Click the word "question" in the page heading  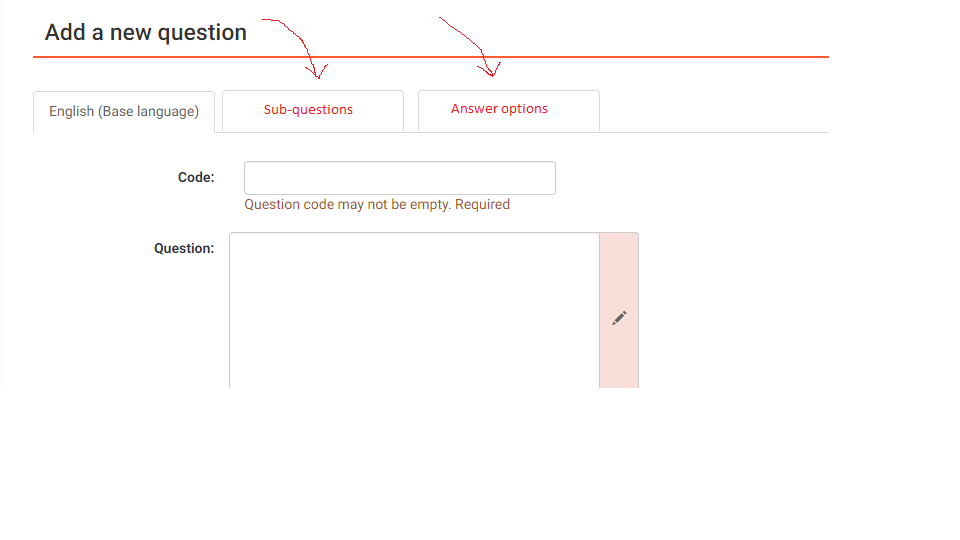tap(200, 33)
